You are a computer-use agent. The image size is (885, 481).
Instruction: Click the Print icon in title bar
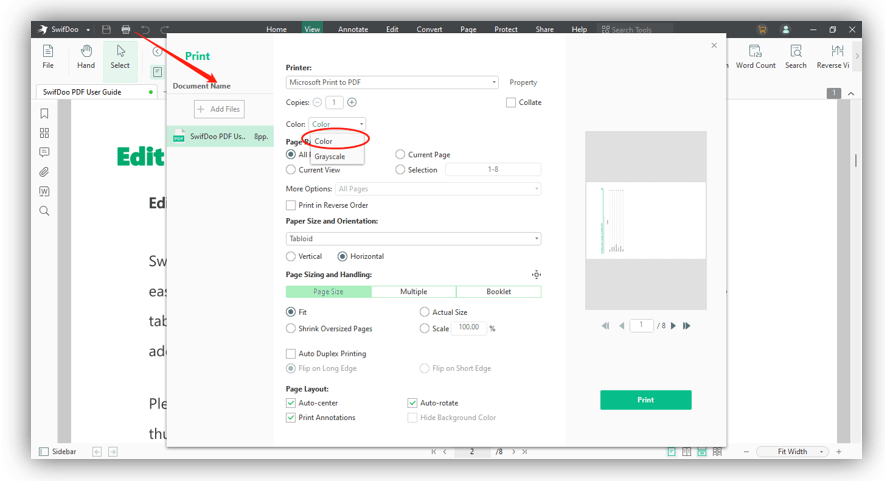pyautogui.click(x=125, y=29)
